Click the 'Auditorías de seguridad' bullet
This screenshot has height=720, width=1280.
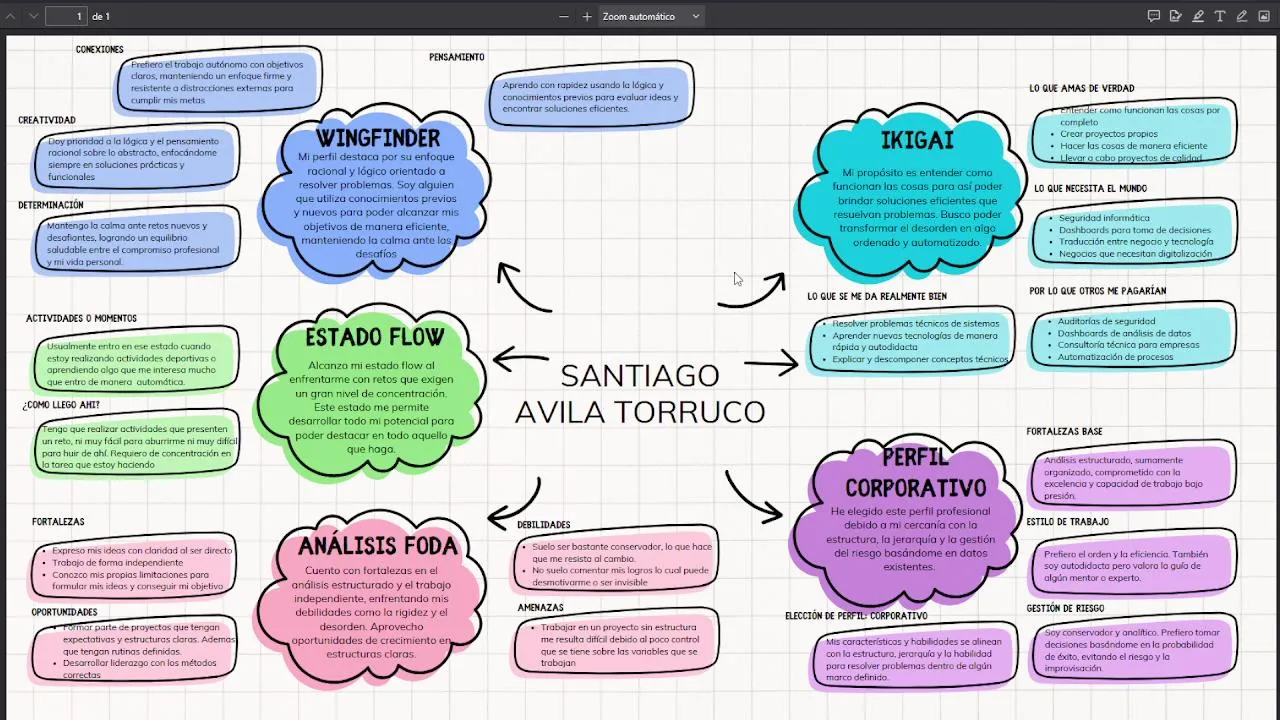1106,321
